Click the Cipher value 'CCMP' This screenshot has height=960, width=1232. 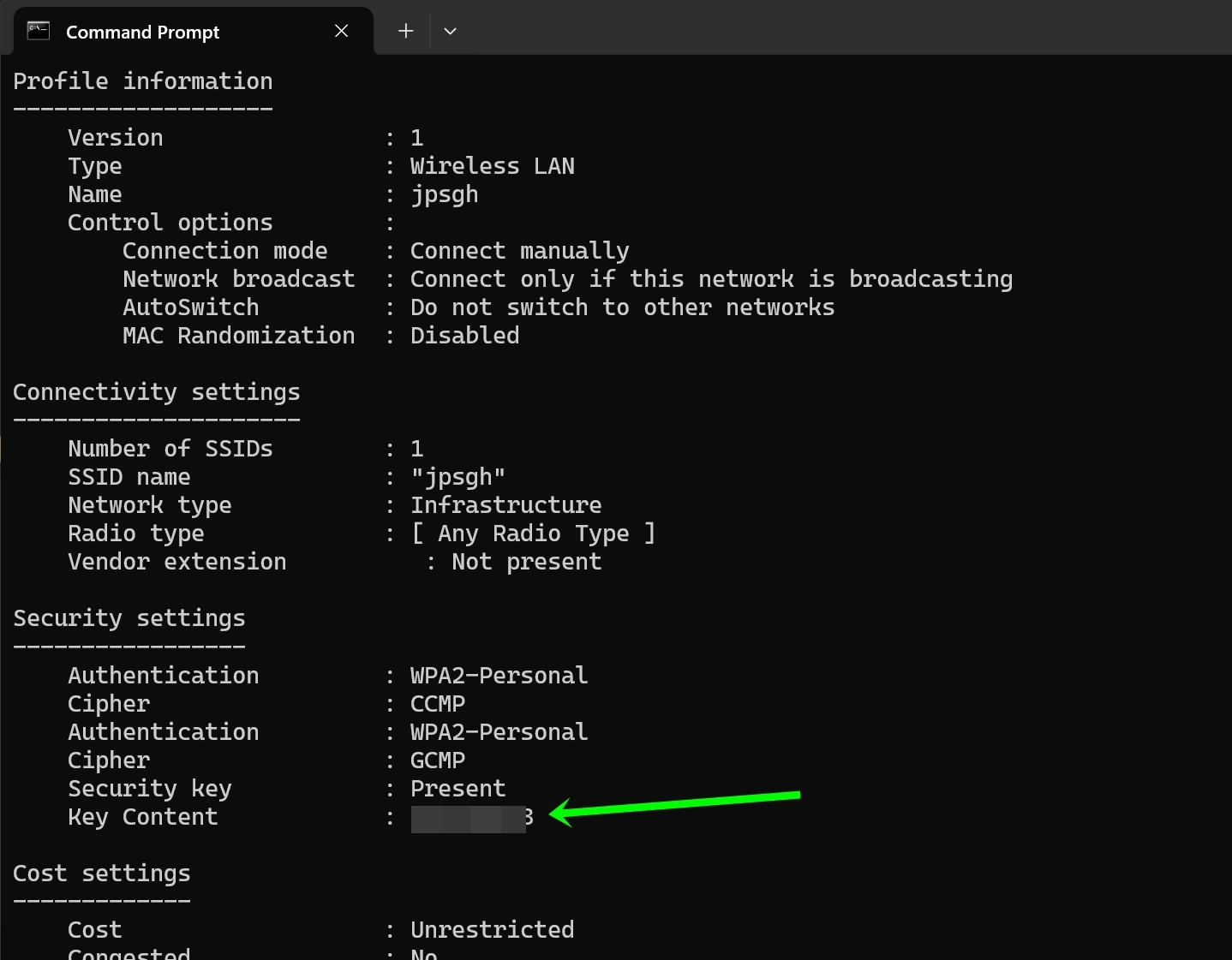pyautogui.click(x=438, y=703)
